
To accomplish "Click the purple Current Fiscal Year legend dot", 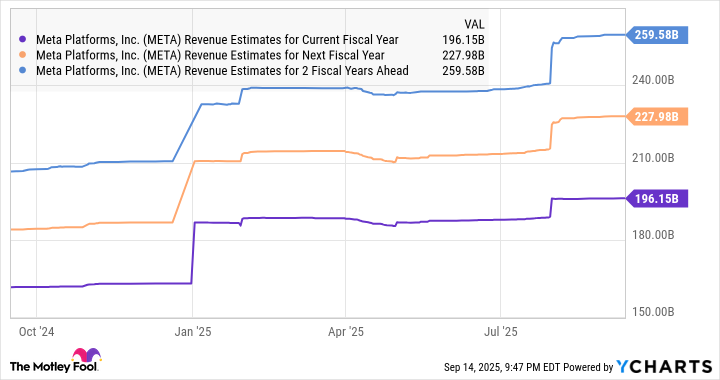I will click(23, 40).
